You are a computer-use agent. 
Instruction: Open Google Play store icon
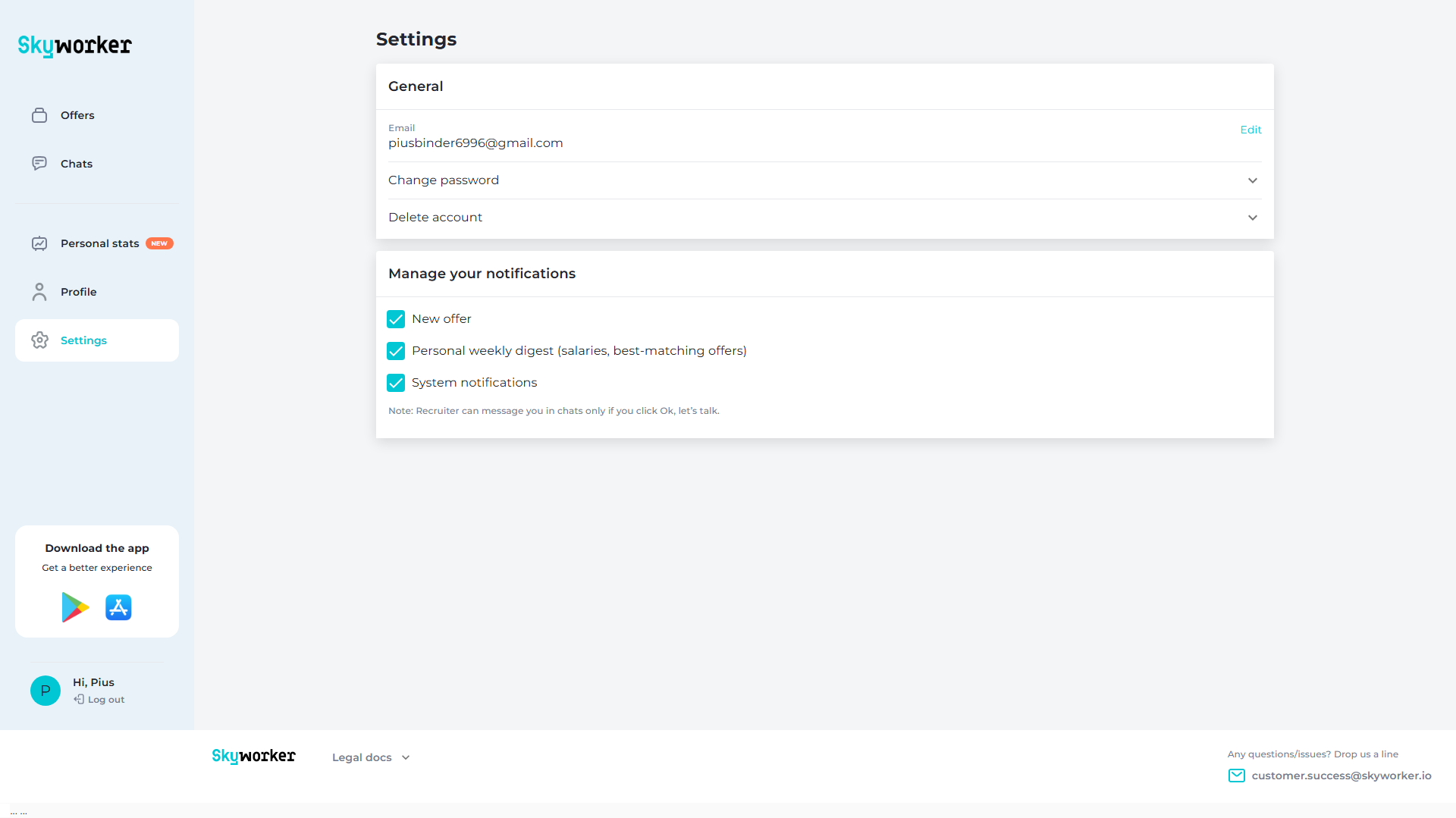click(75, 607)
